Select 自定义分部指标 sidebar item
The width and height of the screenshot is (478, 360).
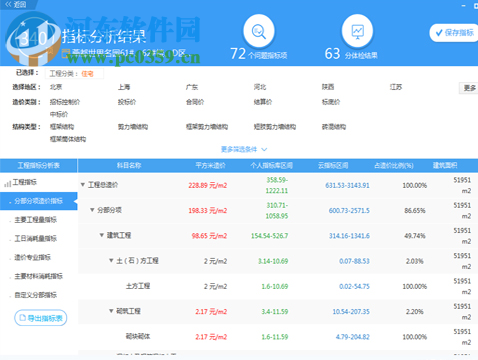point(36,295)
